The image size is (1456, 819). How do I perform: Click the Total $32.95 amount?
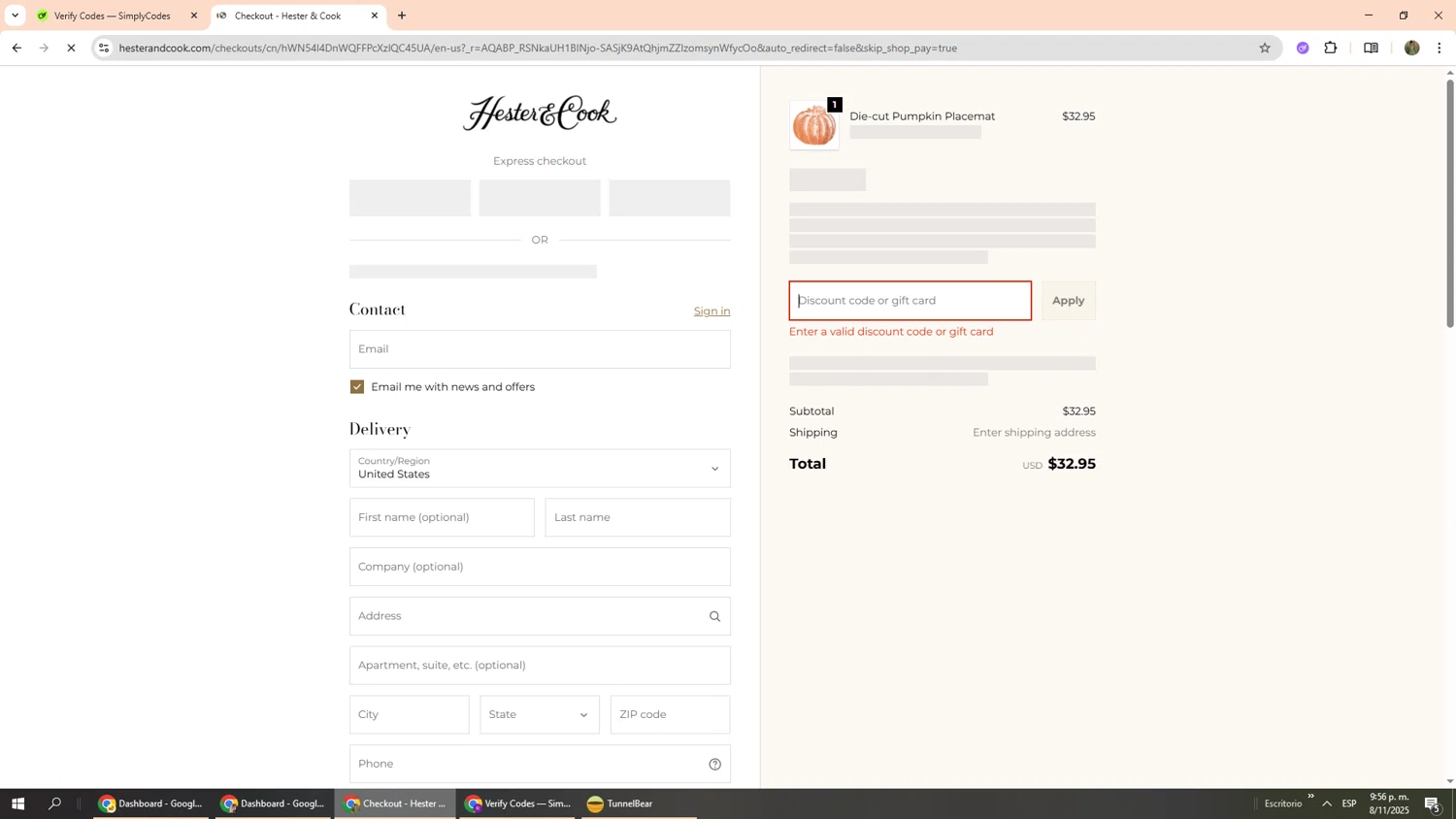(x=1072, y=464)
